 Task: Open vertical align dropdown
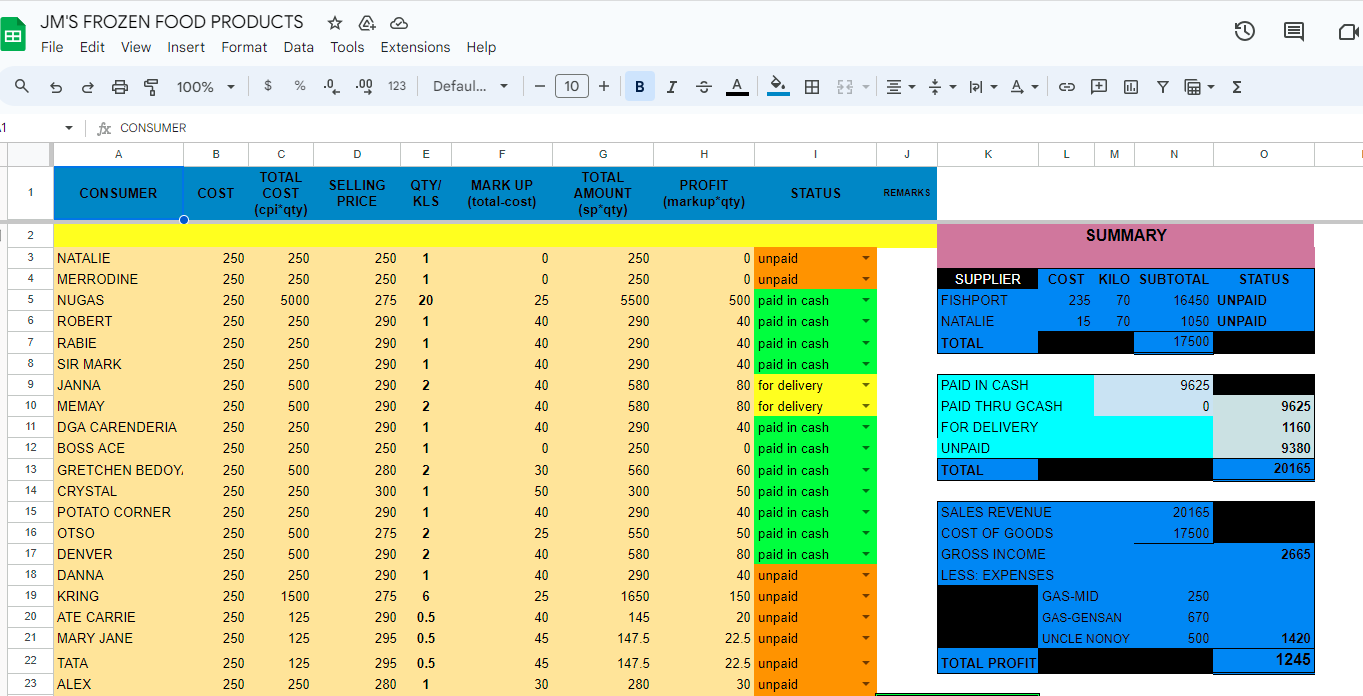click(x=942, y=87)
